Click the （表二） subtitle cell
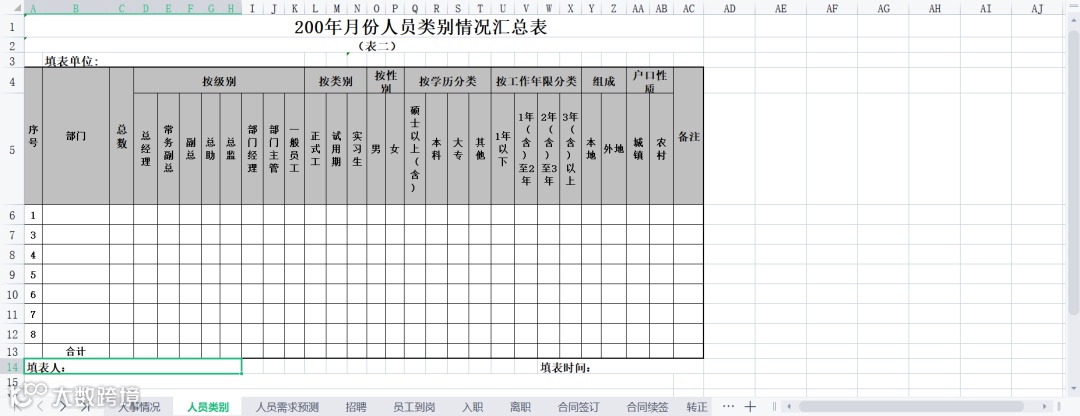Viewport: 1080px width, 416px height. click(377, 46)
